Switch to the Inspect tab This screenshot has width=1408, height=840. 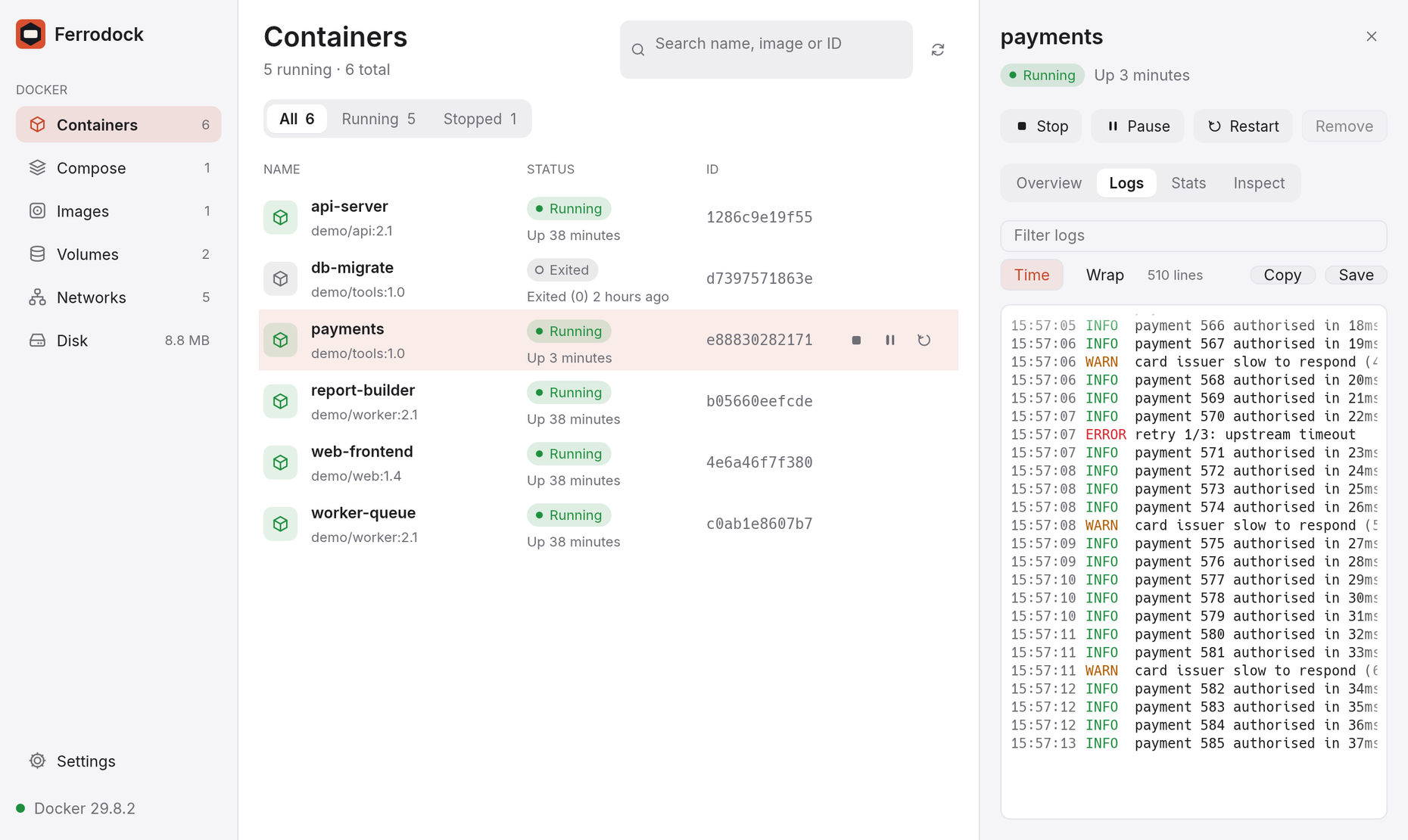pos(1259,183)
